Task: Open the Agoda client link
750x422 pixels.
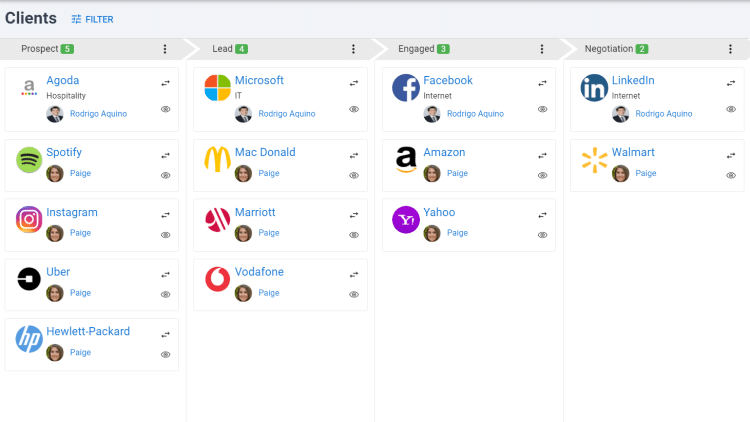Action: point(63,80)
